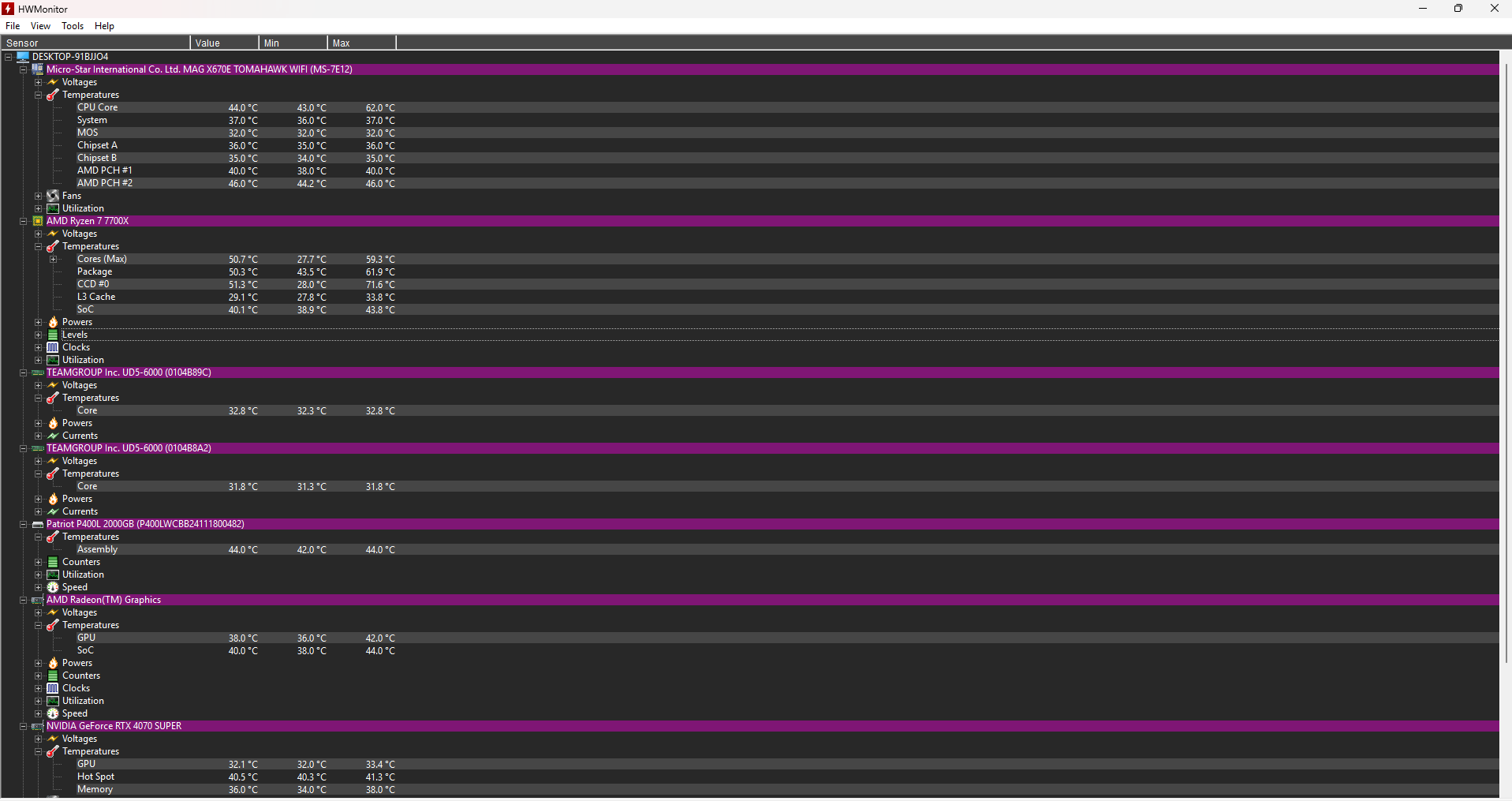Click the Clocks icon under AMD Ryzen

pyautogui.click(x=53, y=347)
